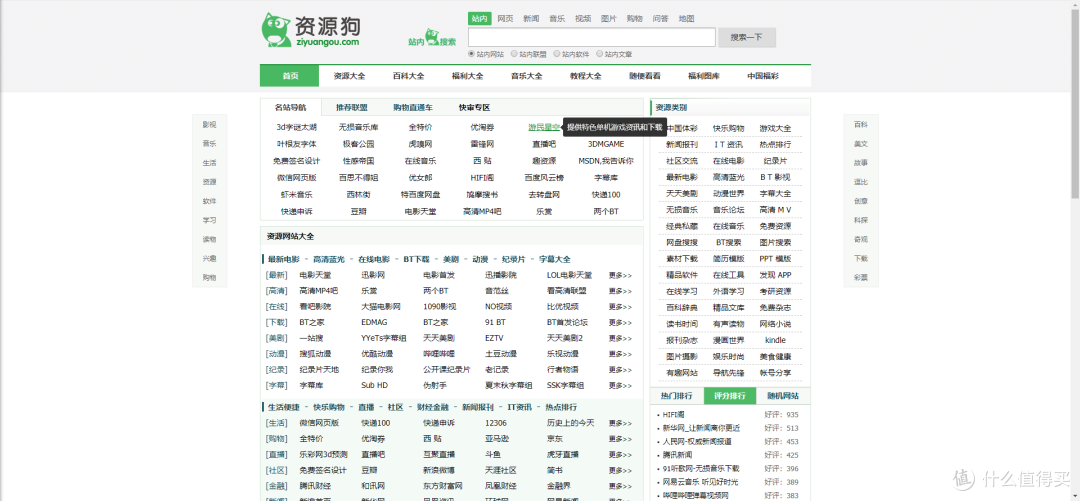Select the 名站导航 tab
This screenshot has height=501, width=1080.
(290, 108)
